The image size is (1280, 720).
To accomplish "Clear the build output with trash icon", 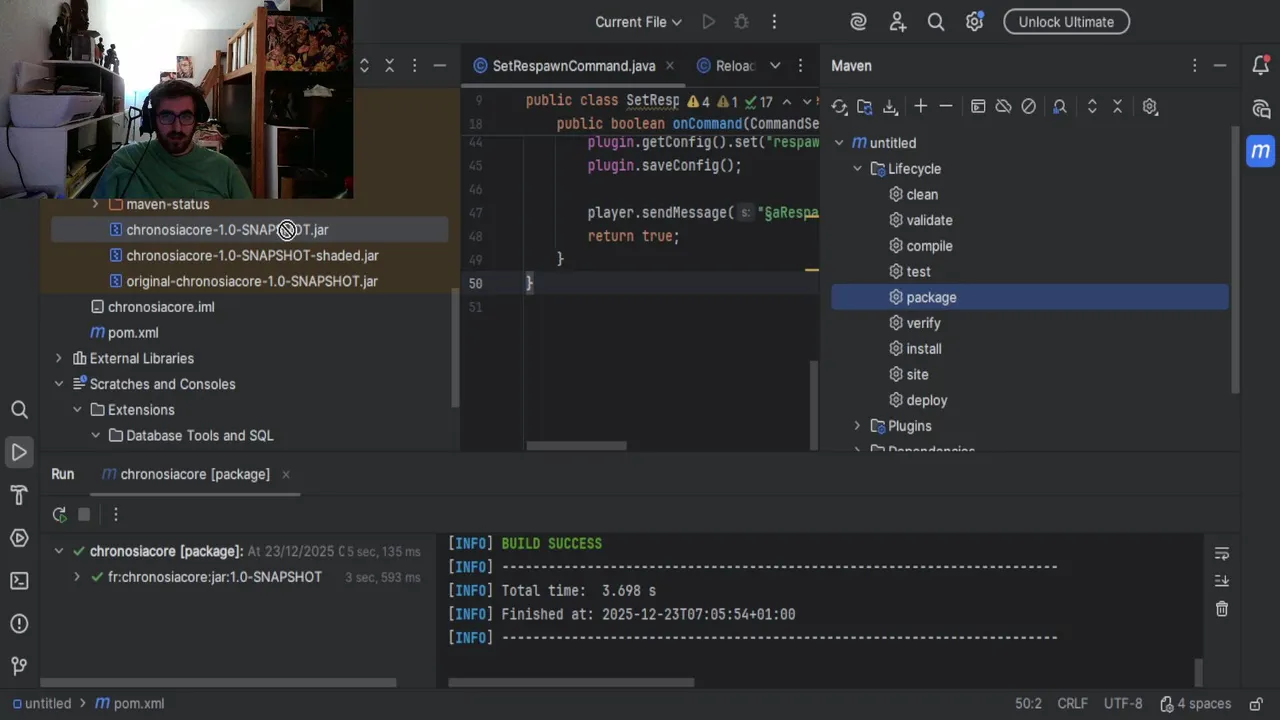I will click(1221, 608).
